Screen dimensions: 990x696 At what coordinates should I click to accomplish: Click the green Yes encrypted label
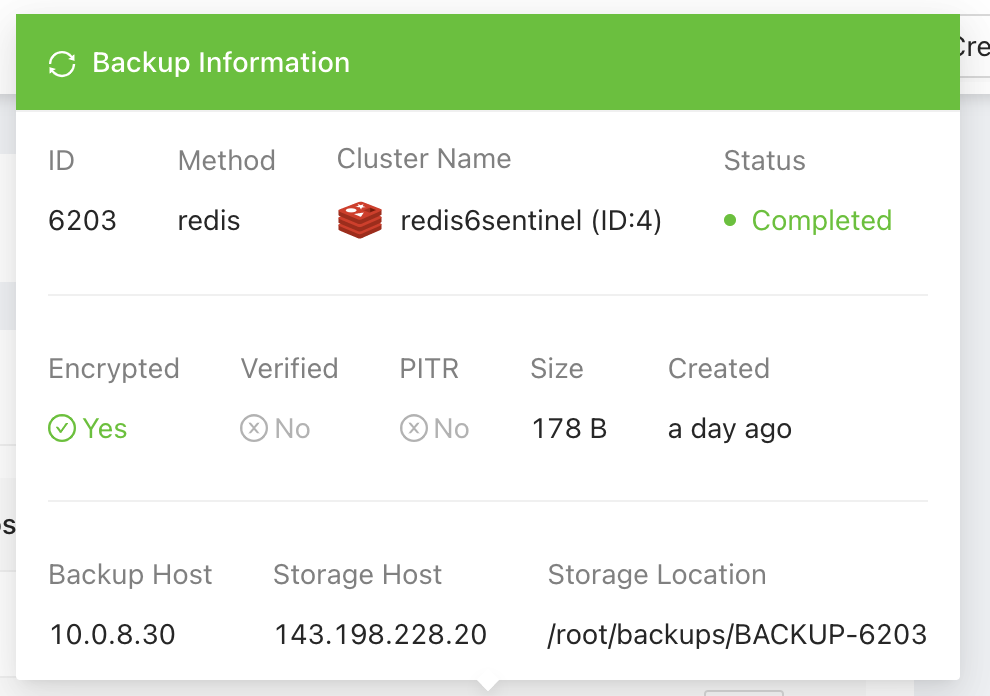105,429
